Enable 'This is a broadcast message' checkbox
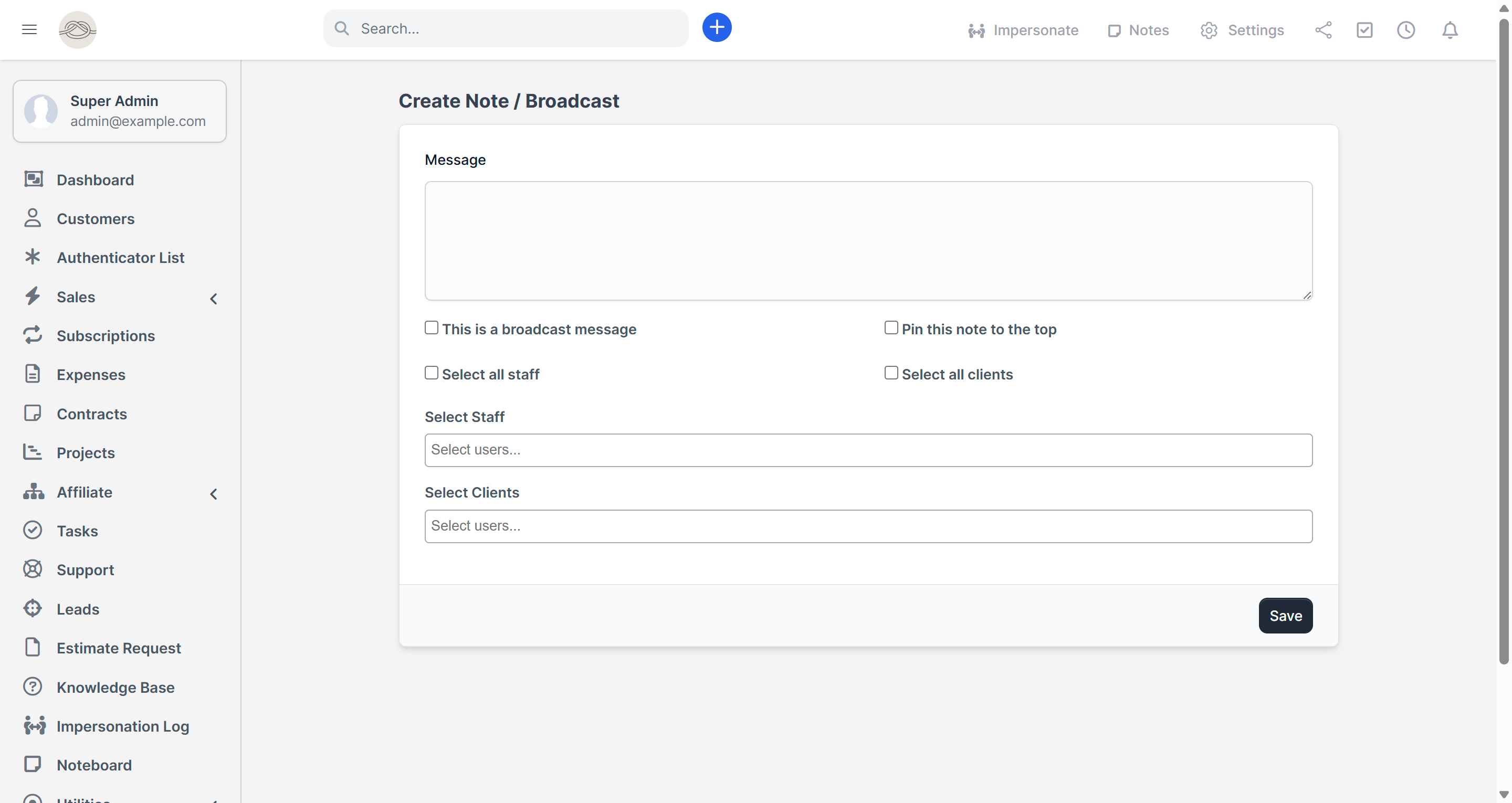1512x803 pixels. click(432, 327)
